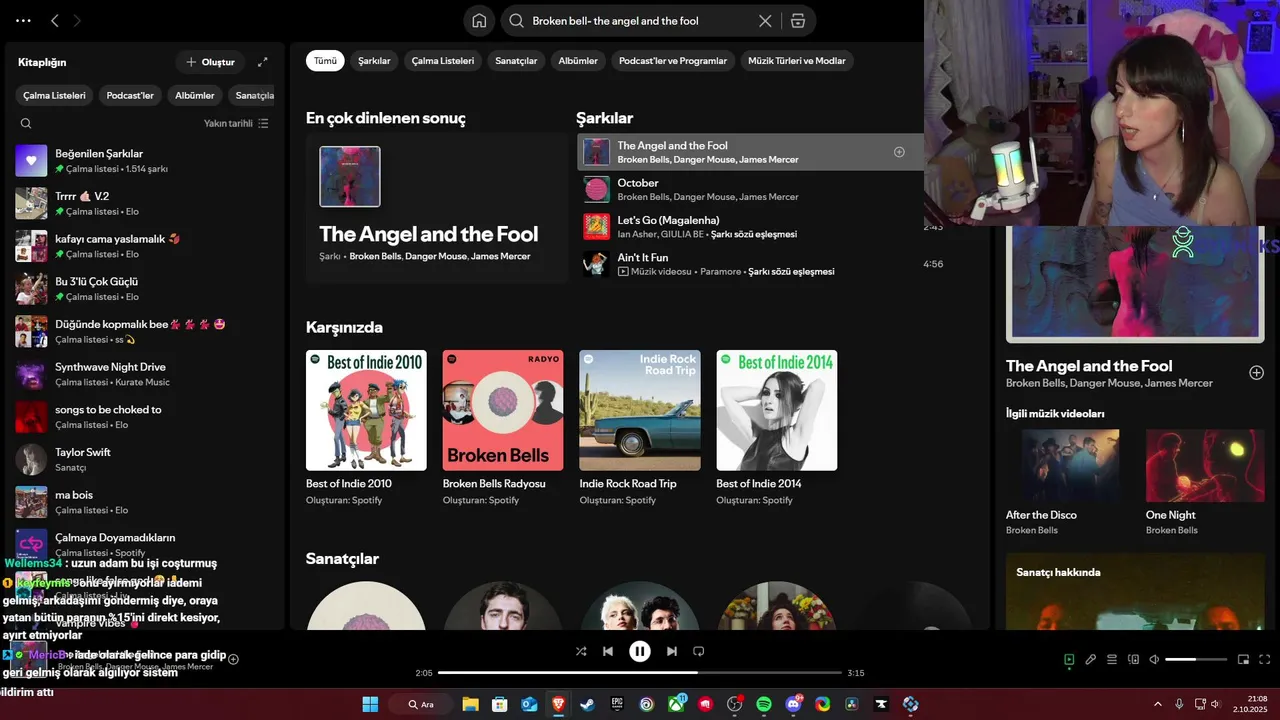
Task: Add The Angel and the Fool row to library
Action: pyautogui.click(x=899, y=152)
